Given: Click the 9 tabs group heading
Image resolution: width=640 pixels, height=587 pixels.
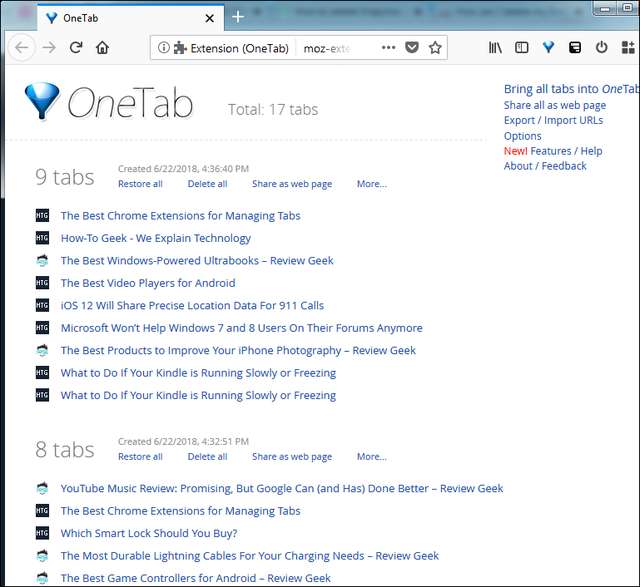Looking at the screenshot, I should tap(65, 177).
